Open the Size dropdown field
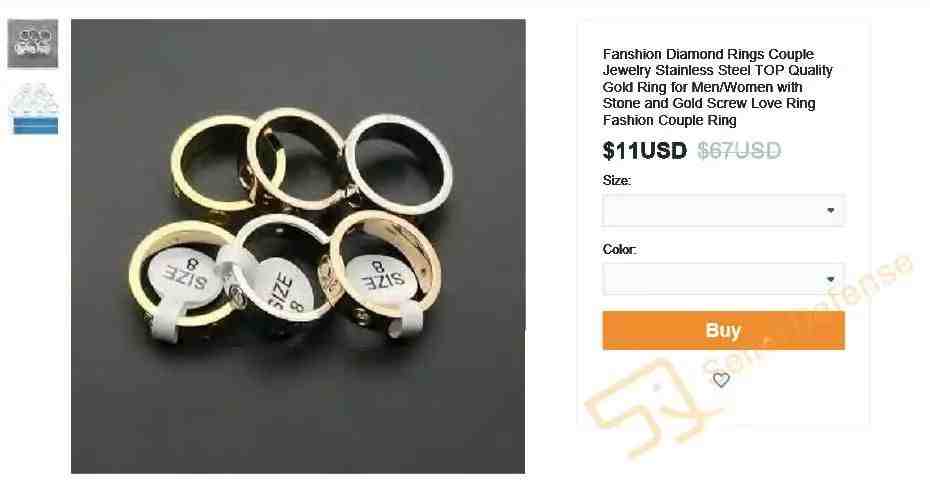 pyautogui.click(x=724, y=210)
